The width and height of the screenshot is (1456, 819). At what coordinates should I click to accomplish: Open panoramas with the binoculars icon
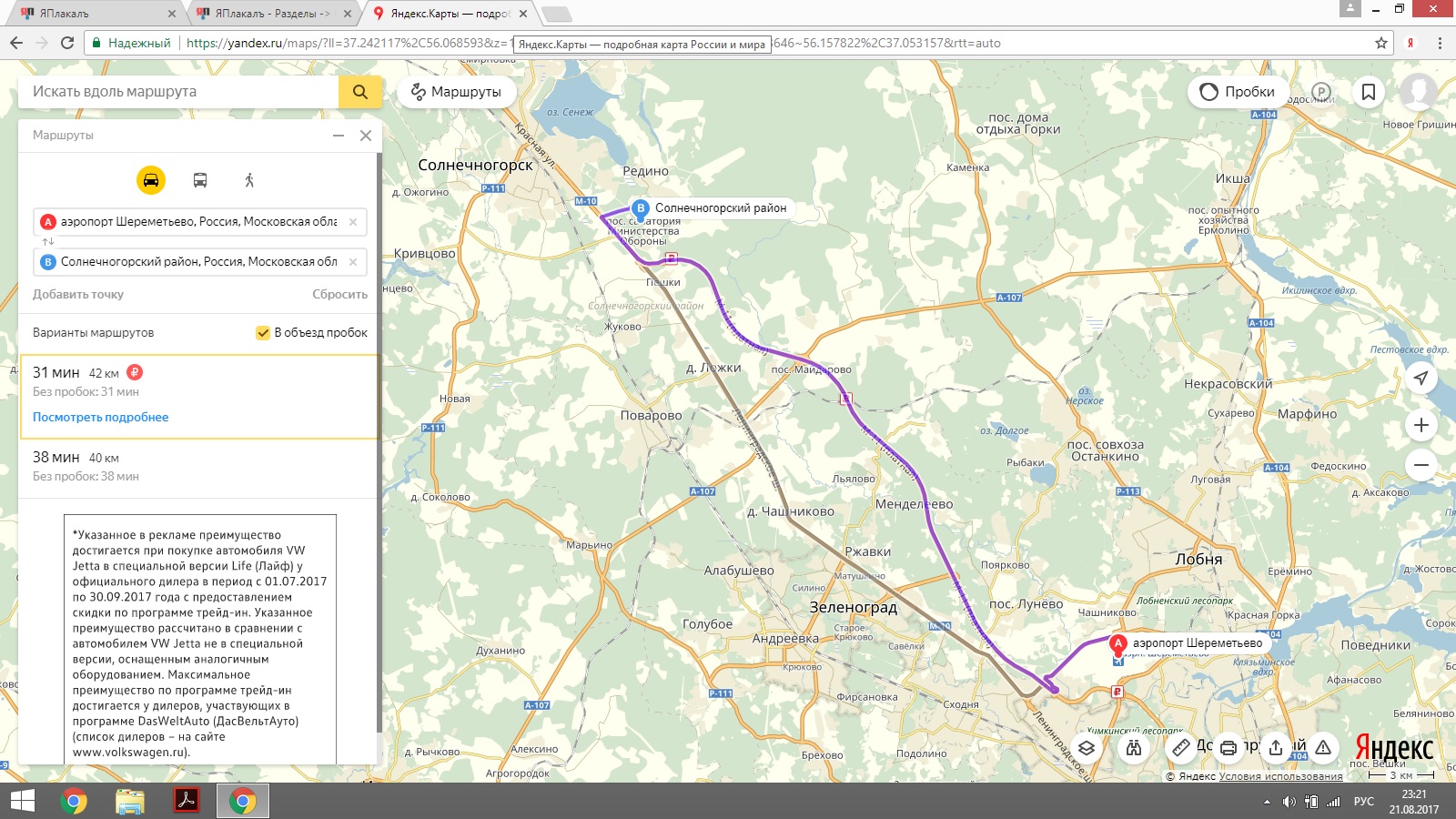point(1134,748)
